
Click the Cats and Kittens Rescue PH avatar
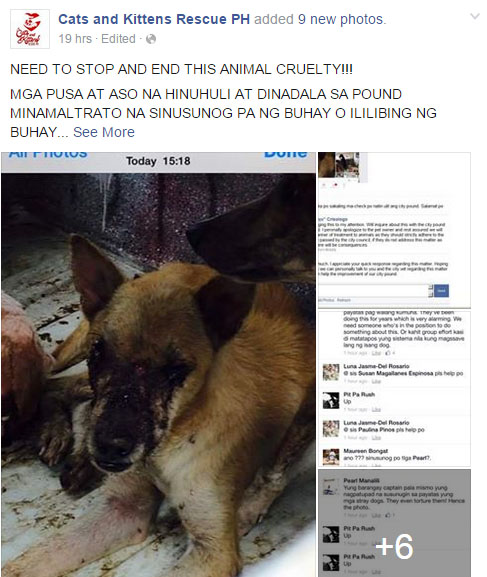pos(30,29)
